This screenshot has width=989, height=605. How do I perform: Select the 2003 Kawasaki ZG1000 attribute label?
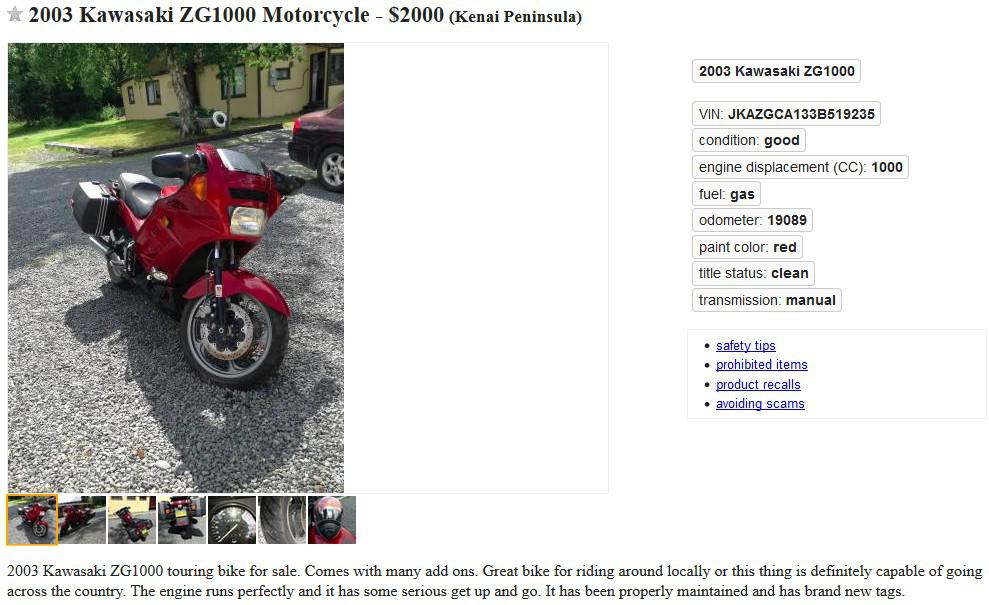(776, 71)
